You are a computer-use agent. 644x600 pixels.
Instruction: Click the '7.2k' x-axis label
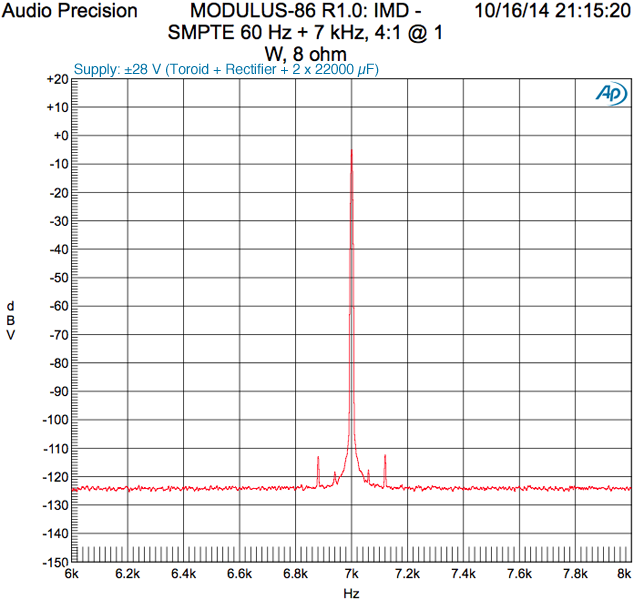pos(407,574)
